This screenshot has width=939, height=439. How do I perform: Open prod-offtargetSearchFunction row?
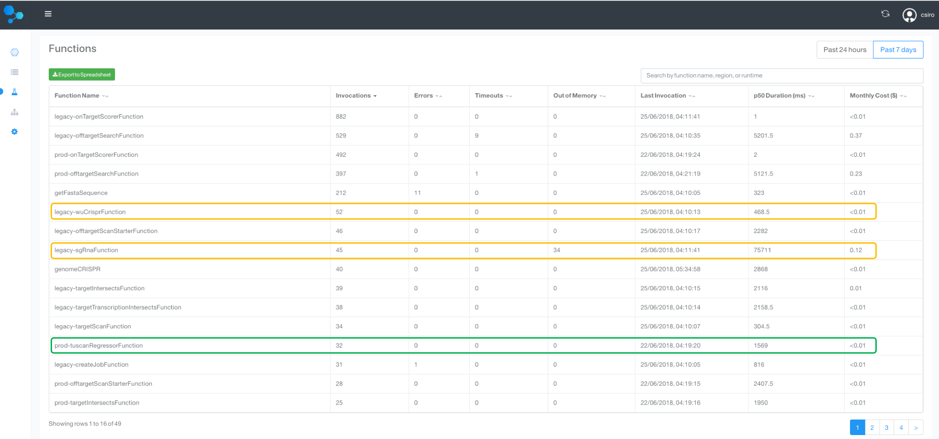coord(486,174)
